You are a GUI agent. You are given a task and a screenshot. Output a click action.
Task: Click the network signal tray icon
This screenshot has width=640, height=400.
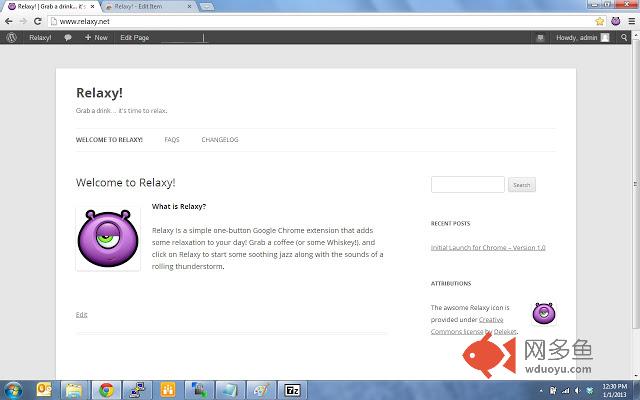565,391
